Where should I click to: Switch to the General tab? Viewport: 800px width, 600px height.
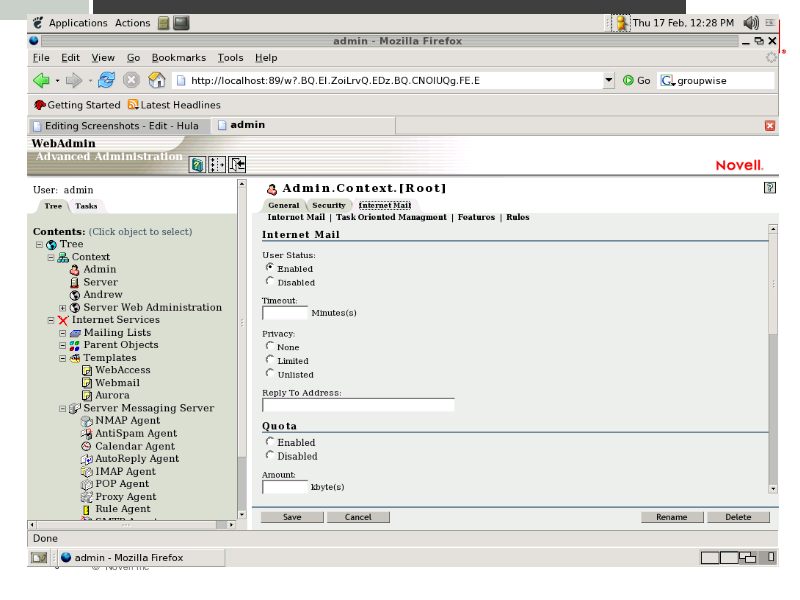(x=284, y=205)
